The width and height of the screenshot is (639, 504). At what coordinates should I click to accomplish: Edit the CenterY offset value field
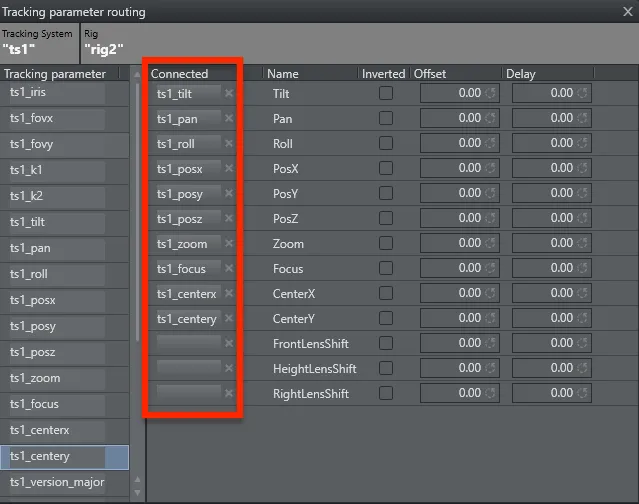[460, 318]
